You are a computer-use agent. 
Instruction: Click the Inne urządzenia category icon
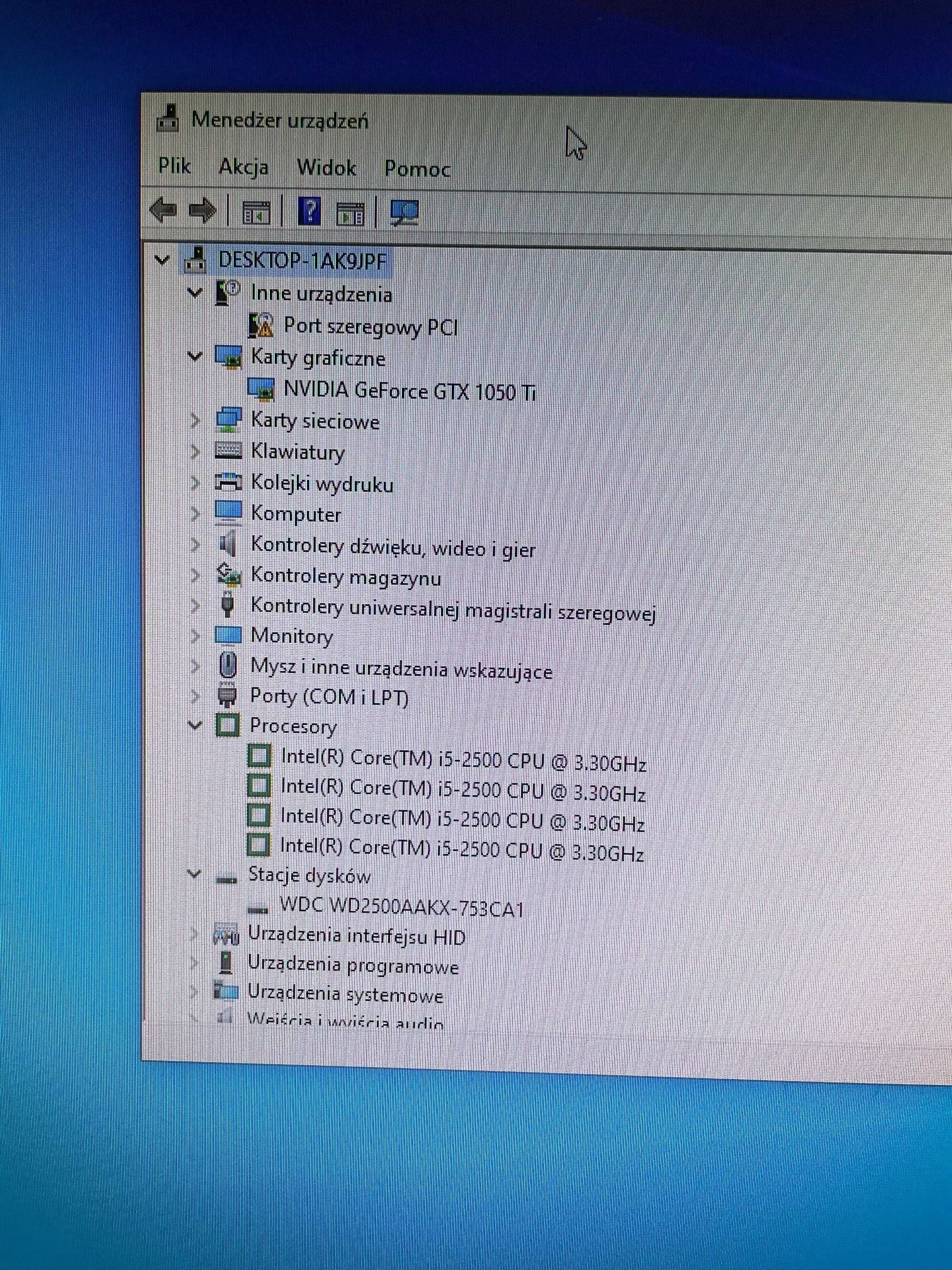coord(227,292)
